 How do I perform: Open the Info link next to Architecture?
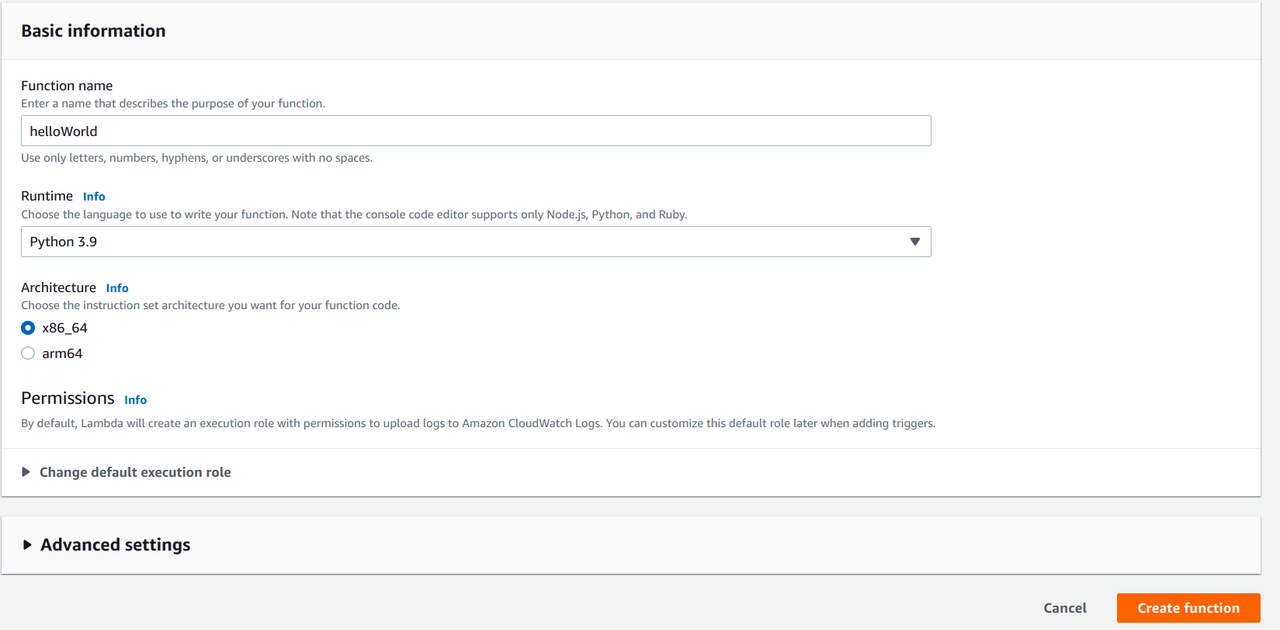pyautogui.click(x=117, y=288)
